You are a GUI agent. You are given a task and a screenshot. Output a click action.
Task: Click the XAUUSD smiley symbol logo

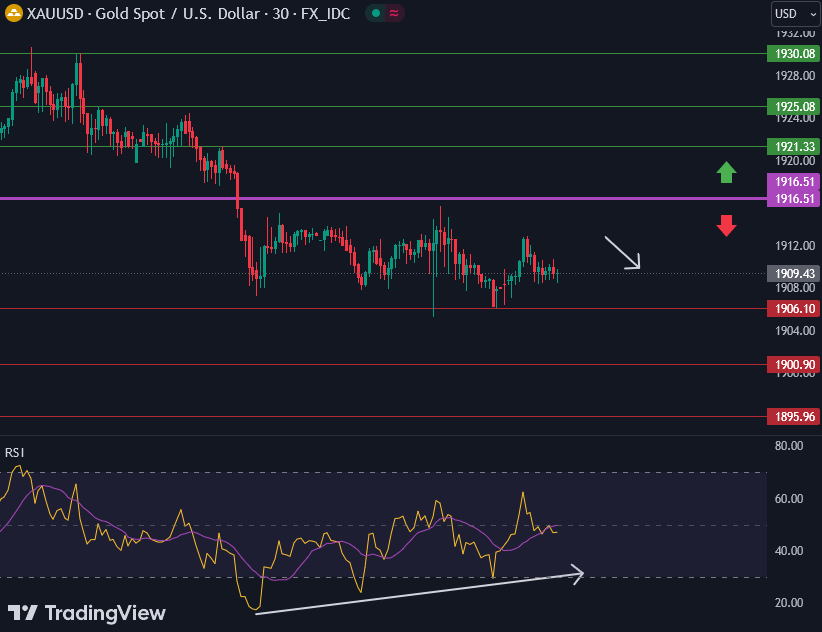click(14, 14)
